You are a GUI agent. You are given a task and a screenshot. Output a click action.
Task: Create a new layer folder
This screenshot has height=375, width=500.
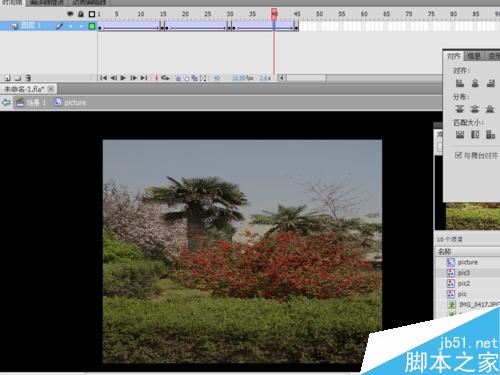coord(18,78)
